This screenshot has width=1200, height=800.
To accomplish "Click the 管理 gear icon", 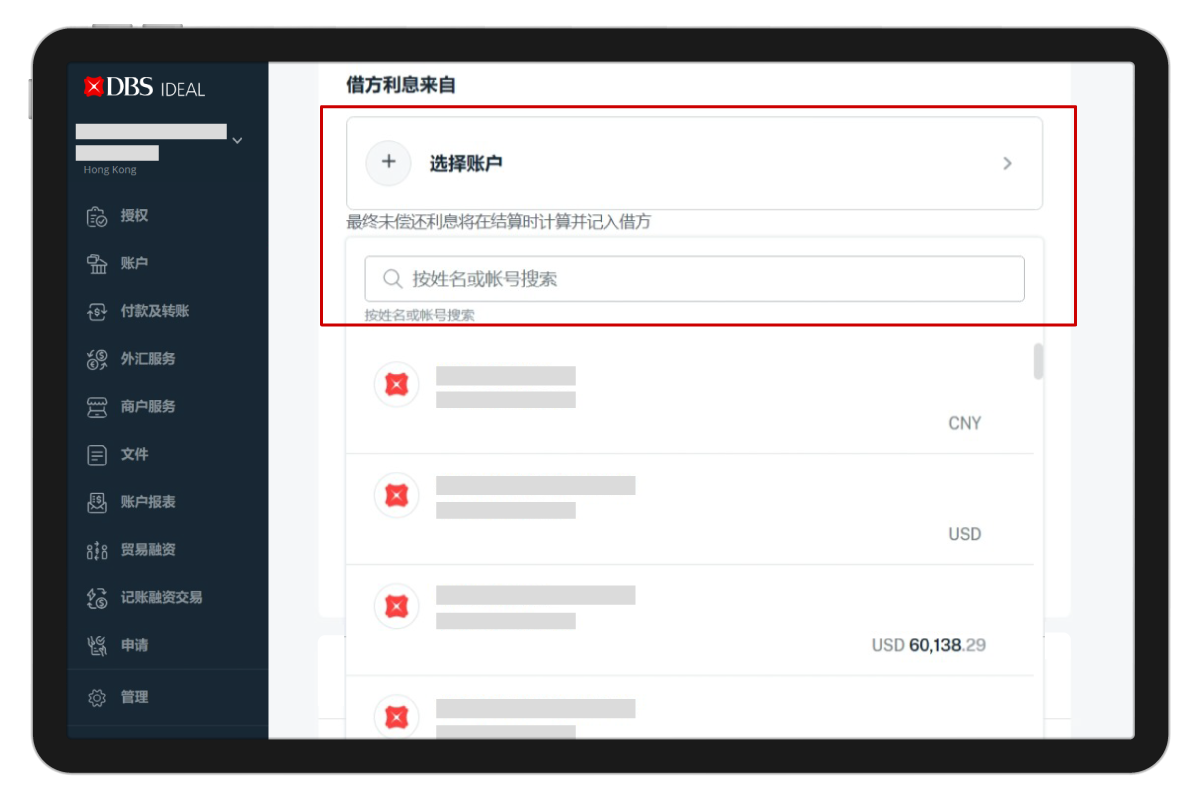I will point(97,698).
